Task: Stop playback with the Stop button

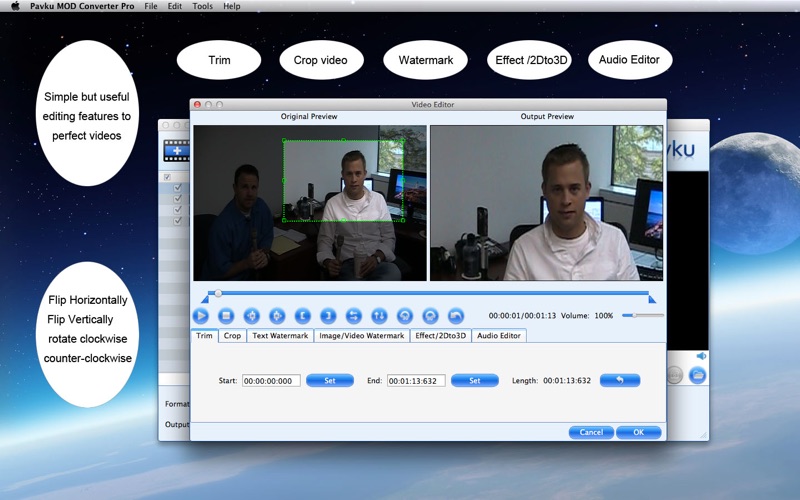Action: coord(226,316)
